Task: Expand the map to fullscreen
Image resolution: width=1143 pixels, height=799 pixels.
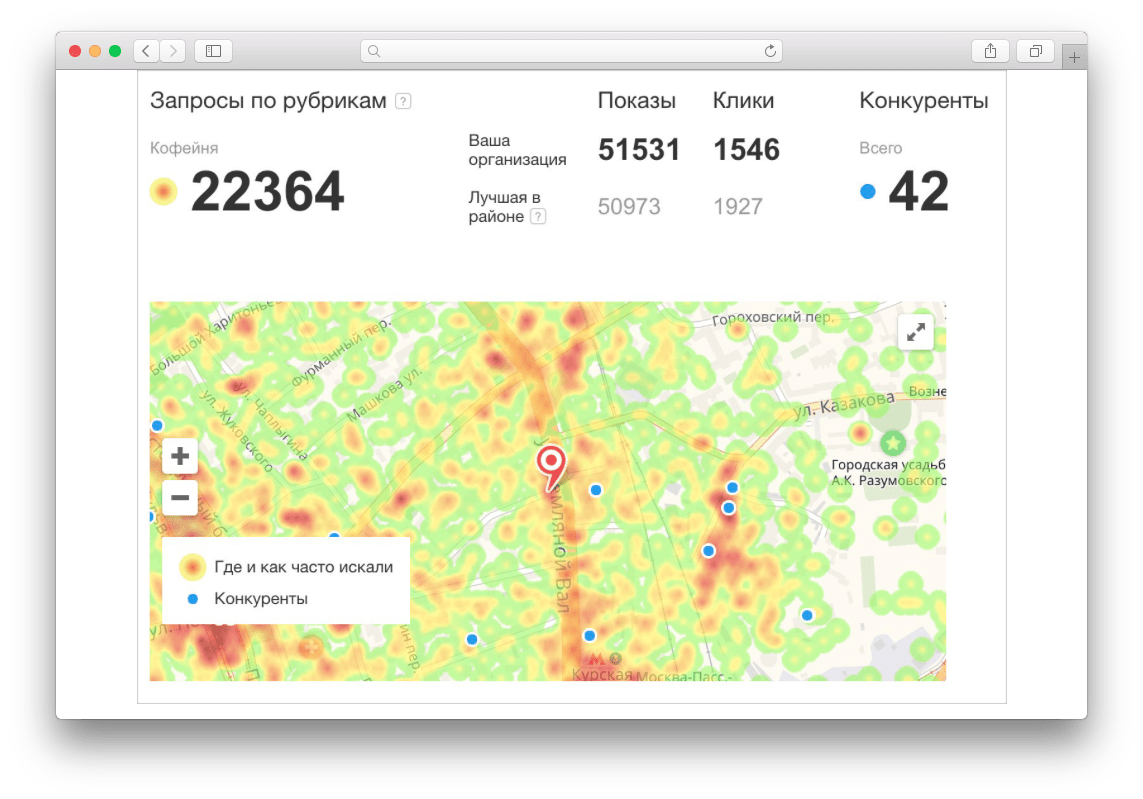Action: pyautogui.click(x=916, y=333)
